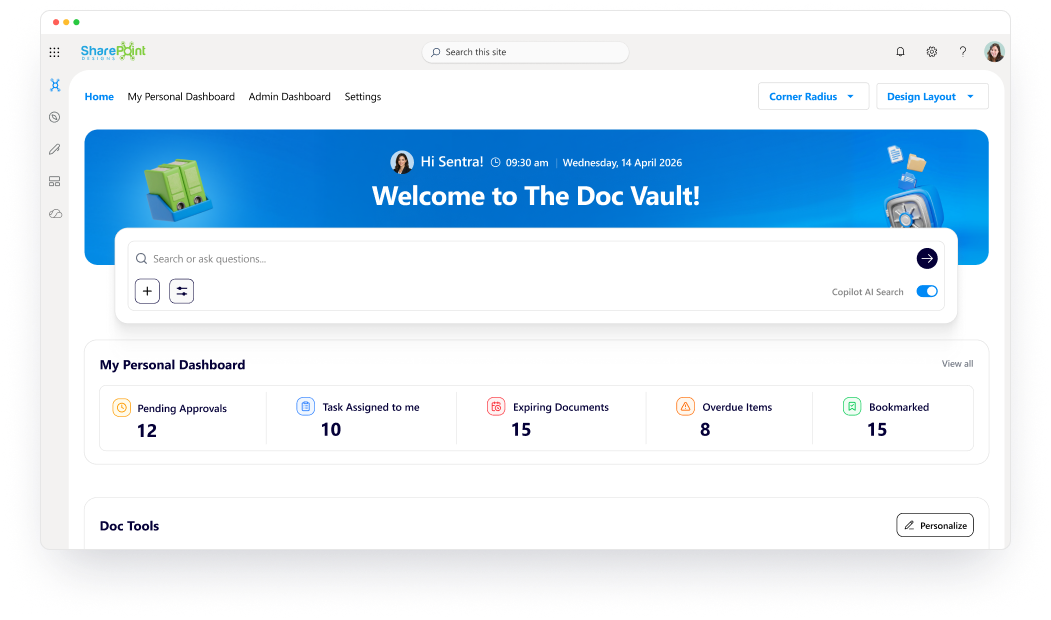Open the settings gear icon
This screenshot has height=620, width=1051.
click(932, 52)
